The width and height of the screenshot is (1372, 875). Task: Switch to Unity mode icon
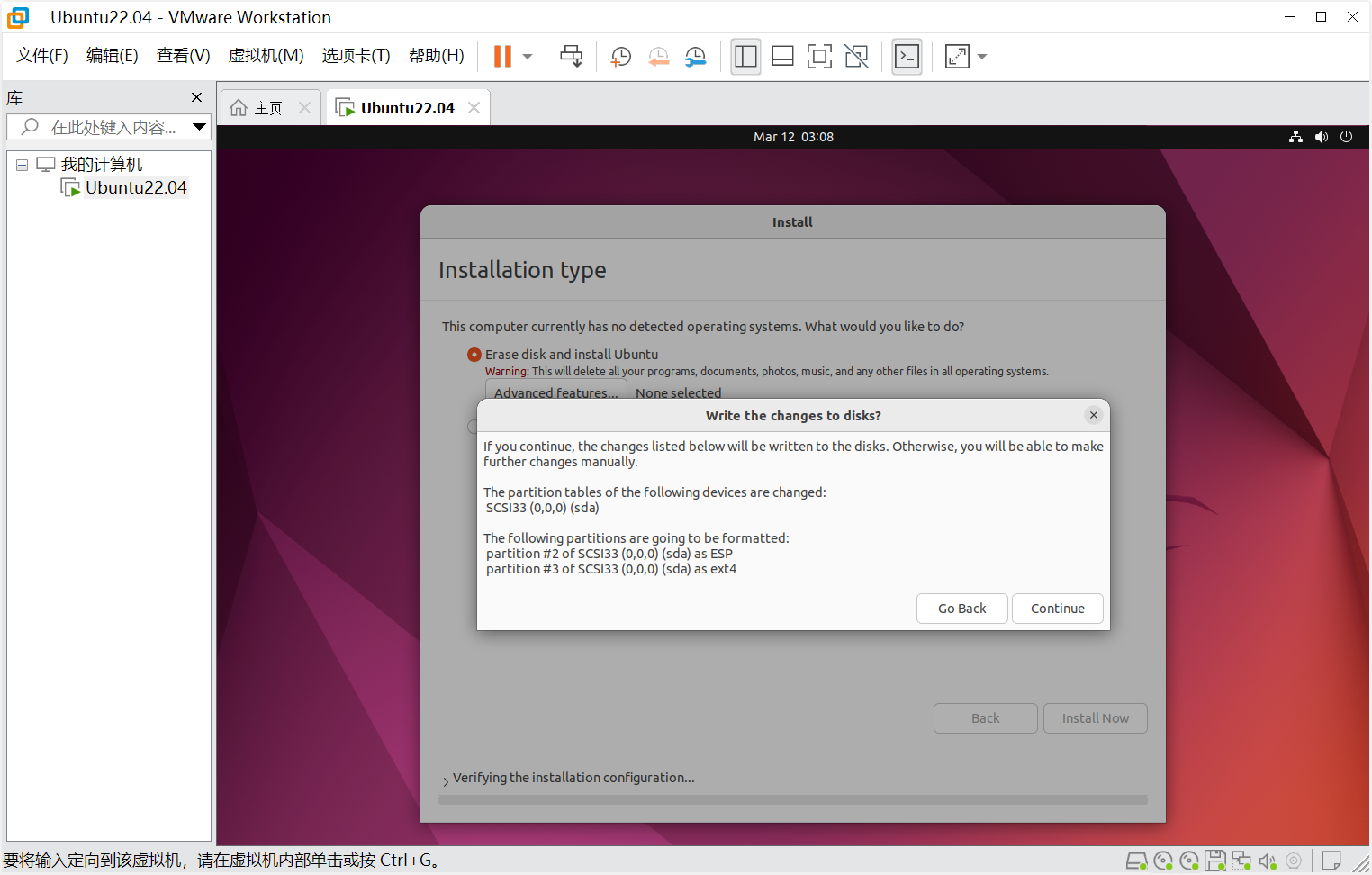857,57
